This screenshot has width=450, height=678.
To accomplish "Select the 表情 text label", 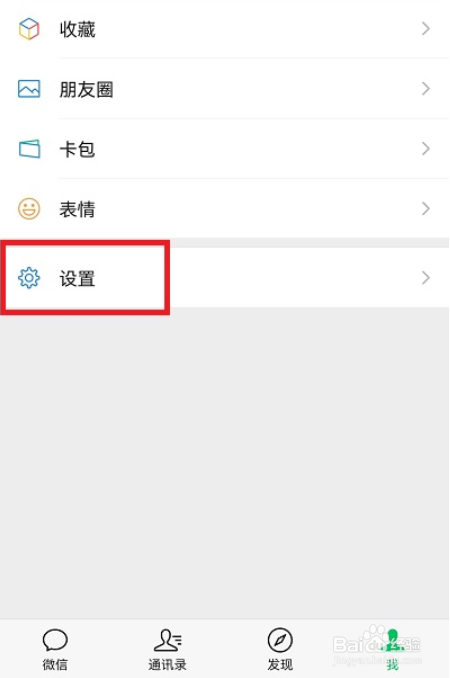I will (77, 209).
